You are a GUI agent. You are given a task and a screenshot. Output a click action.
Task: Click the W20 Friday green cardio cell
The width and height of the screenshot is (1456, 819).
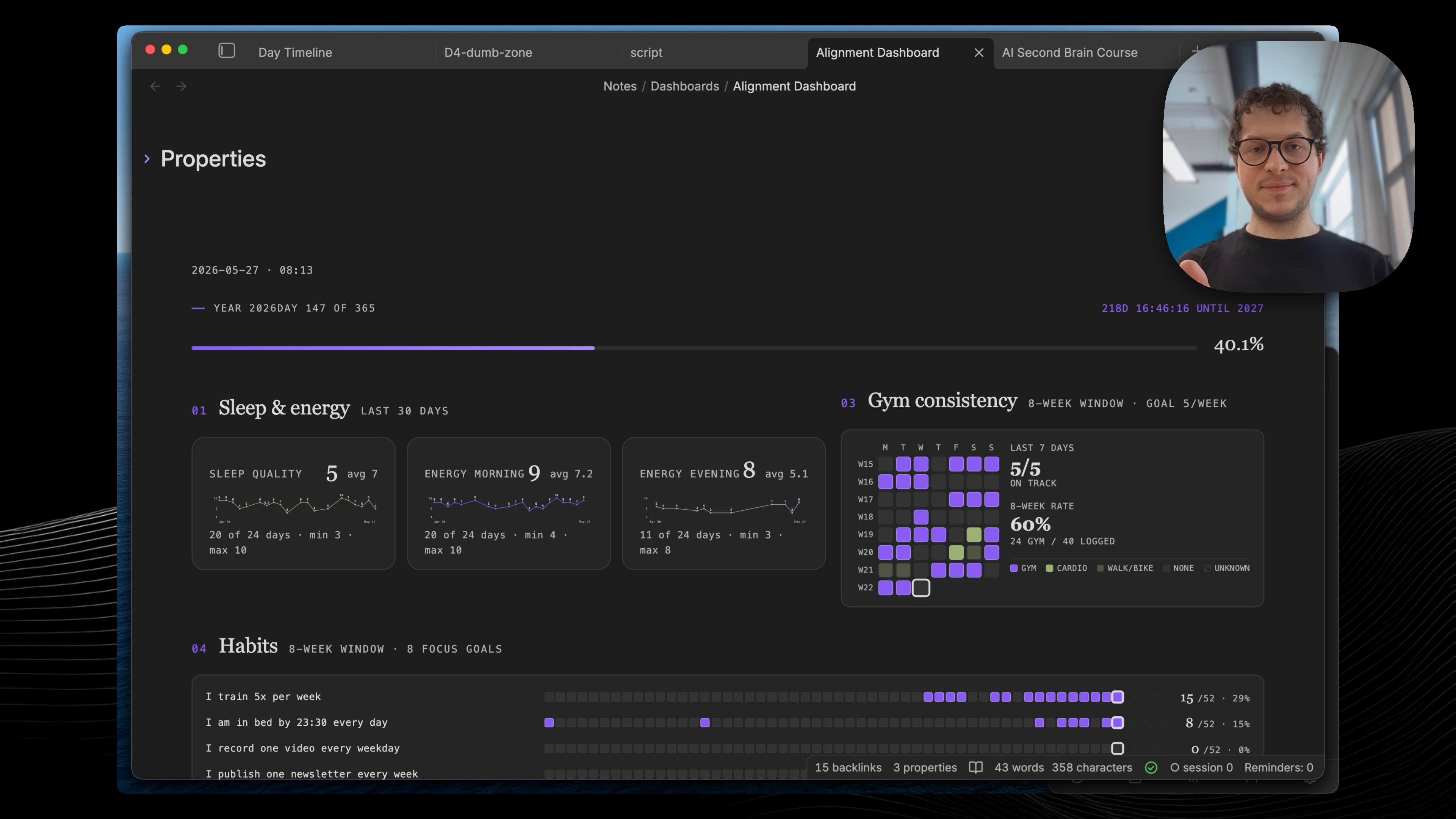(957, 552)
